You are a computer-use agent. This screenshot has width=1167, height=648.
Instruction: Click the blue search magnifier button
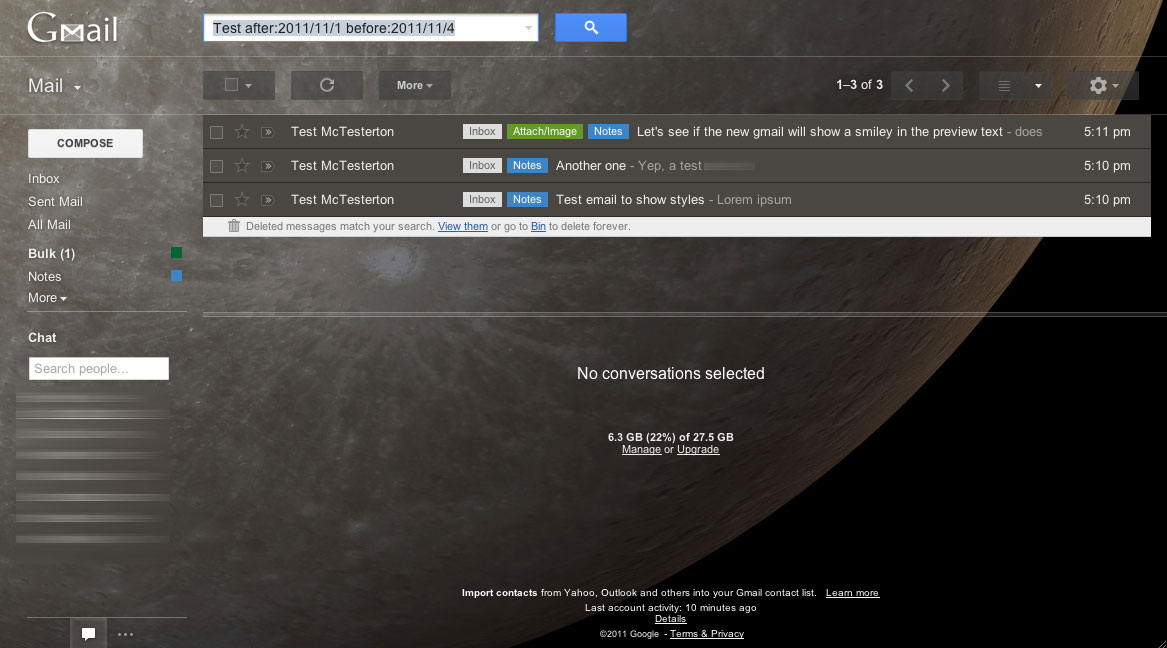(x=591, y=28)
